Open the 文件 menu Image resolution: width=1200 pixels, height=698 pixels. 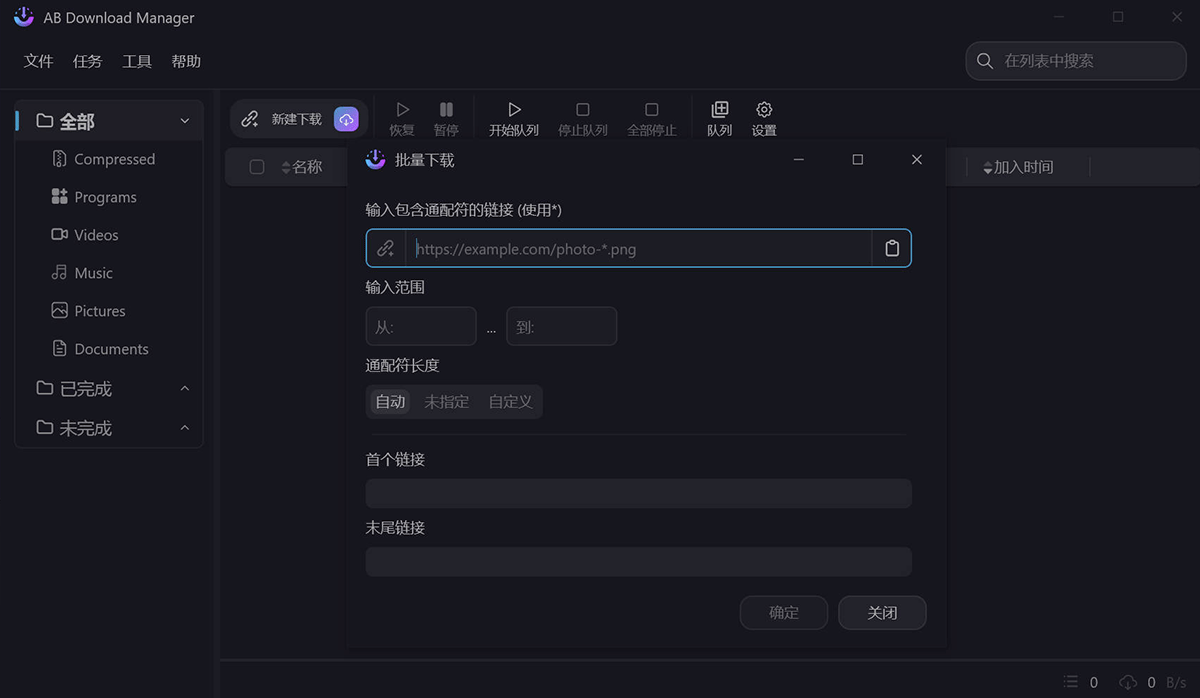38,61
